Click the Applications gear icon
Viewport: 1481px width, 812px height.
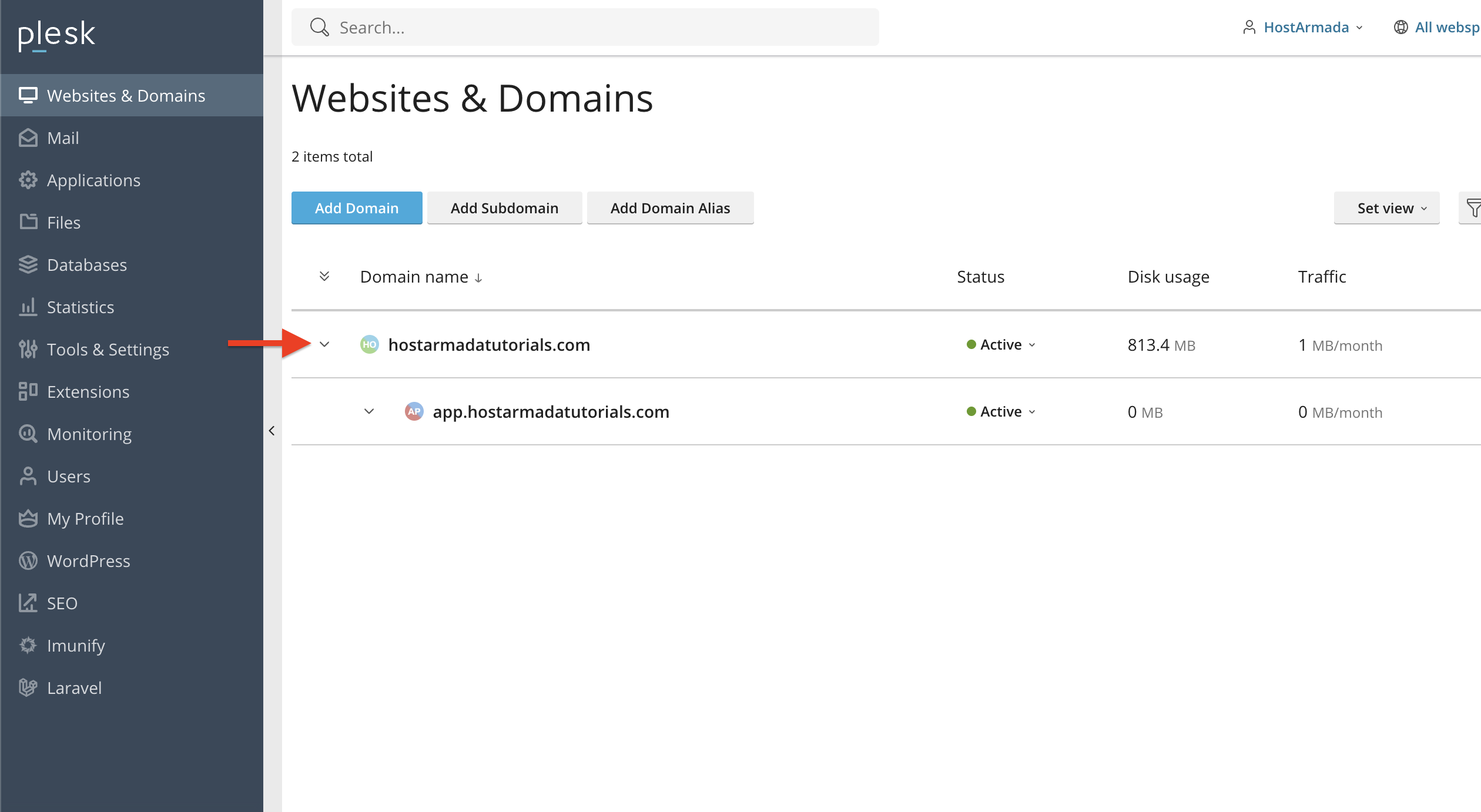[28, 180]
